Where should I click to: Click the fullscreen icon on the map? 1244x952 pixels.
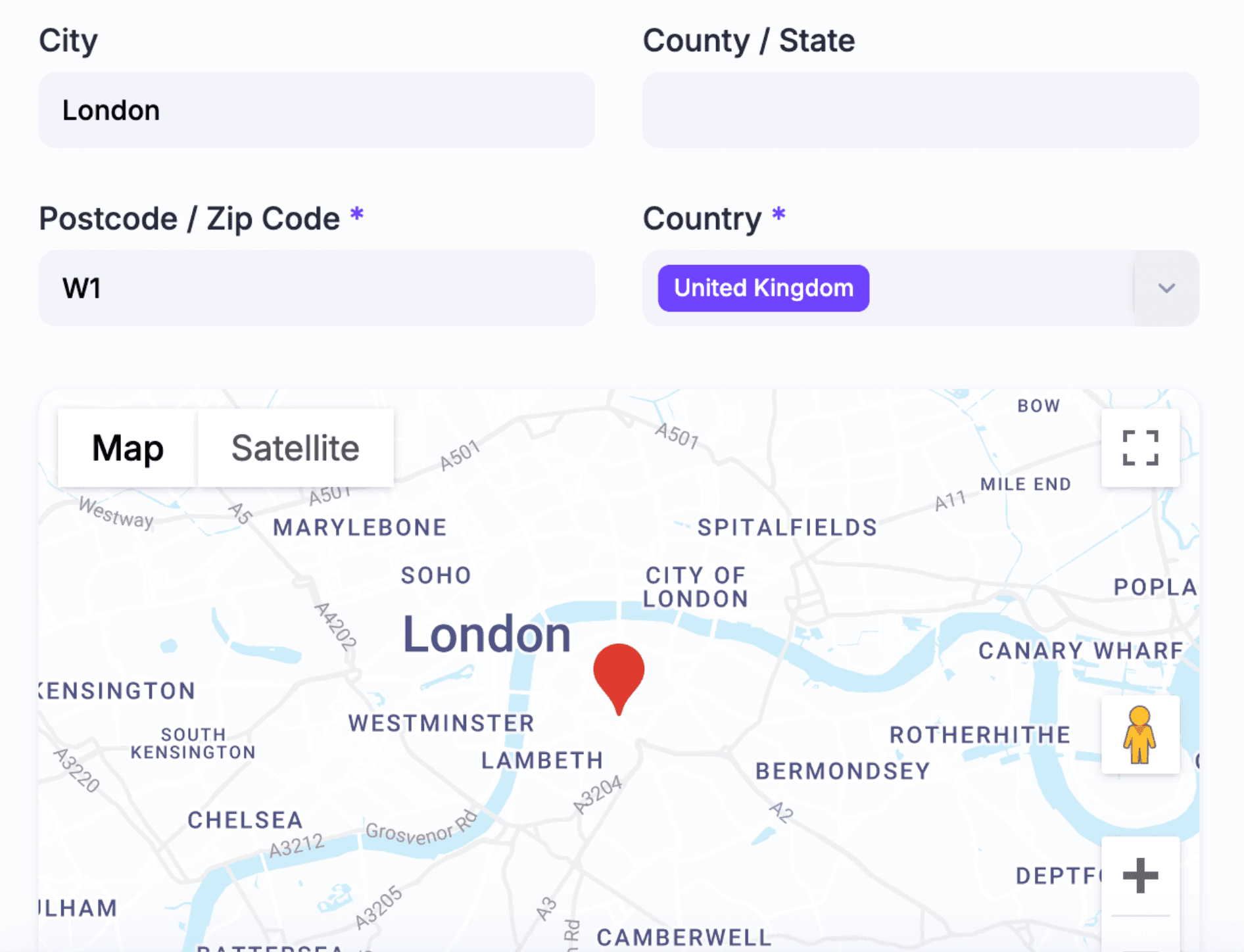point(1141,448)
